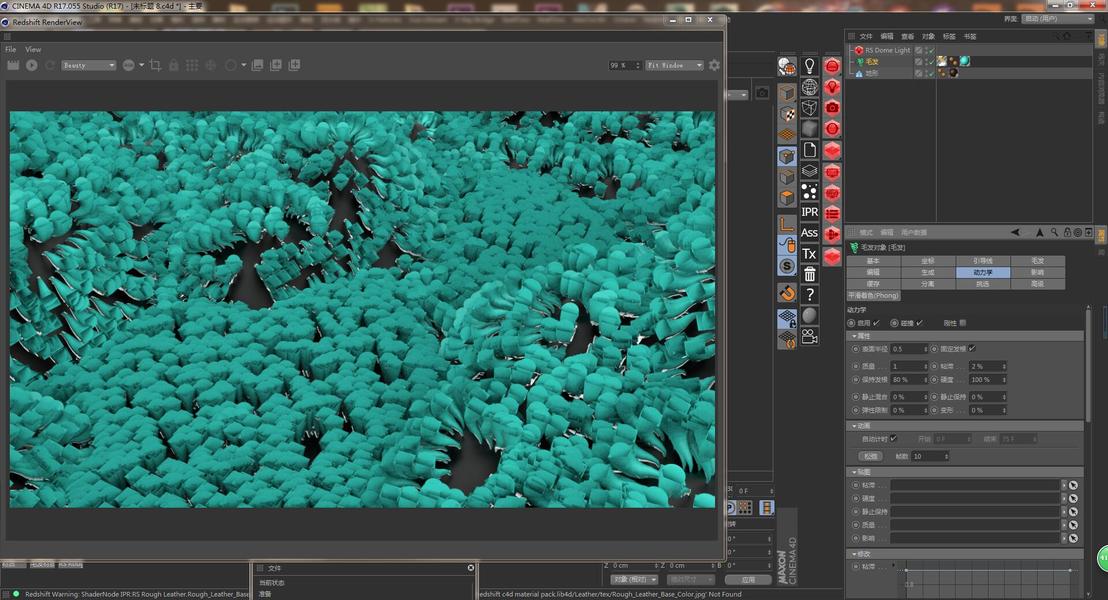
Task: Toggle the auto-time checkbox in the animation section
Action: 893,439
